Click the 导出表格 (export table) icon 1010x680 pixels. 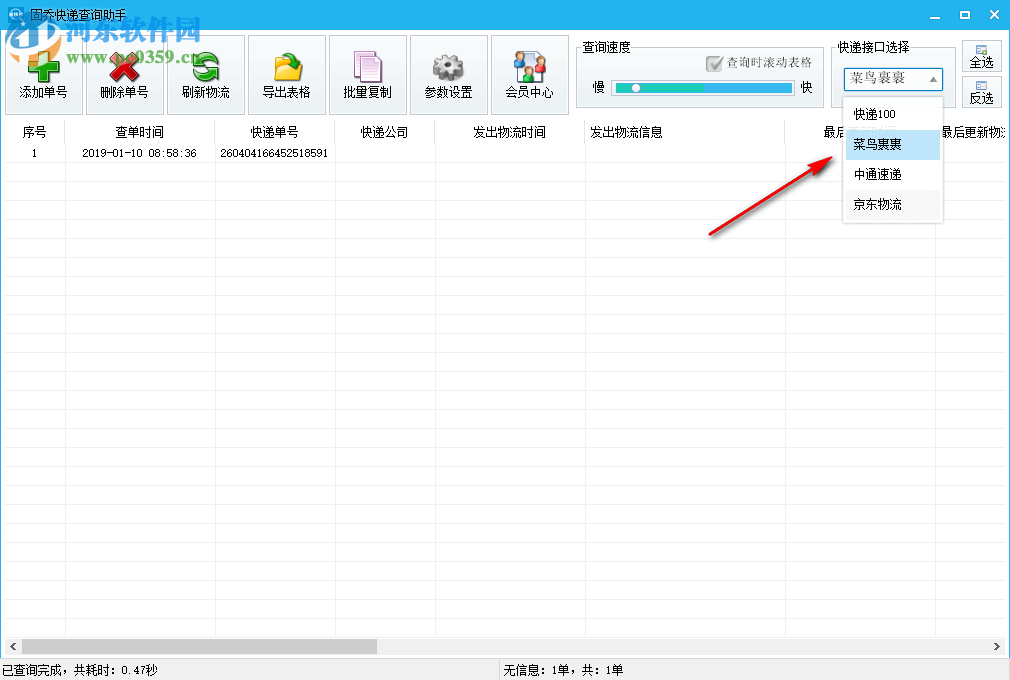pos(287,74)
